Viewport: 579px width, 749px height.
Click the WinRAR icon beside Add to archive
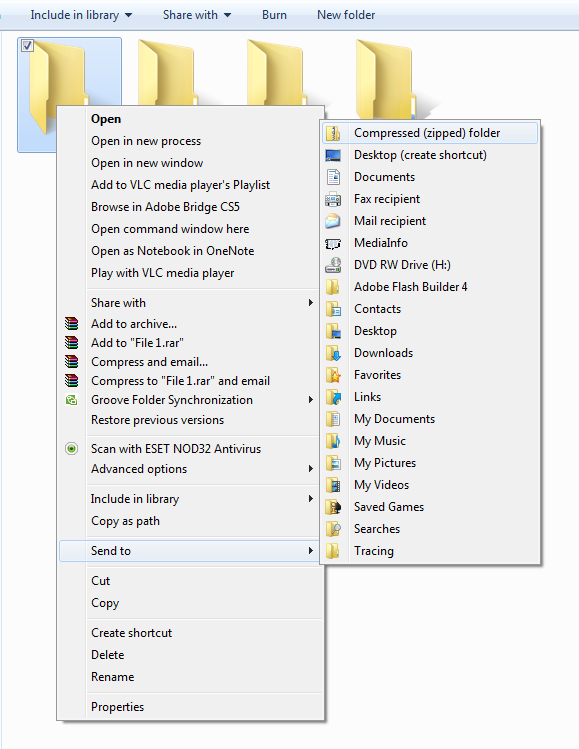pos(71,323)
